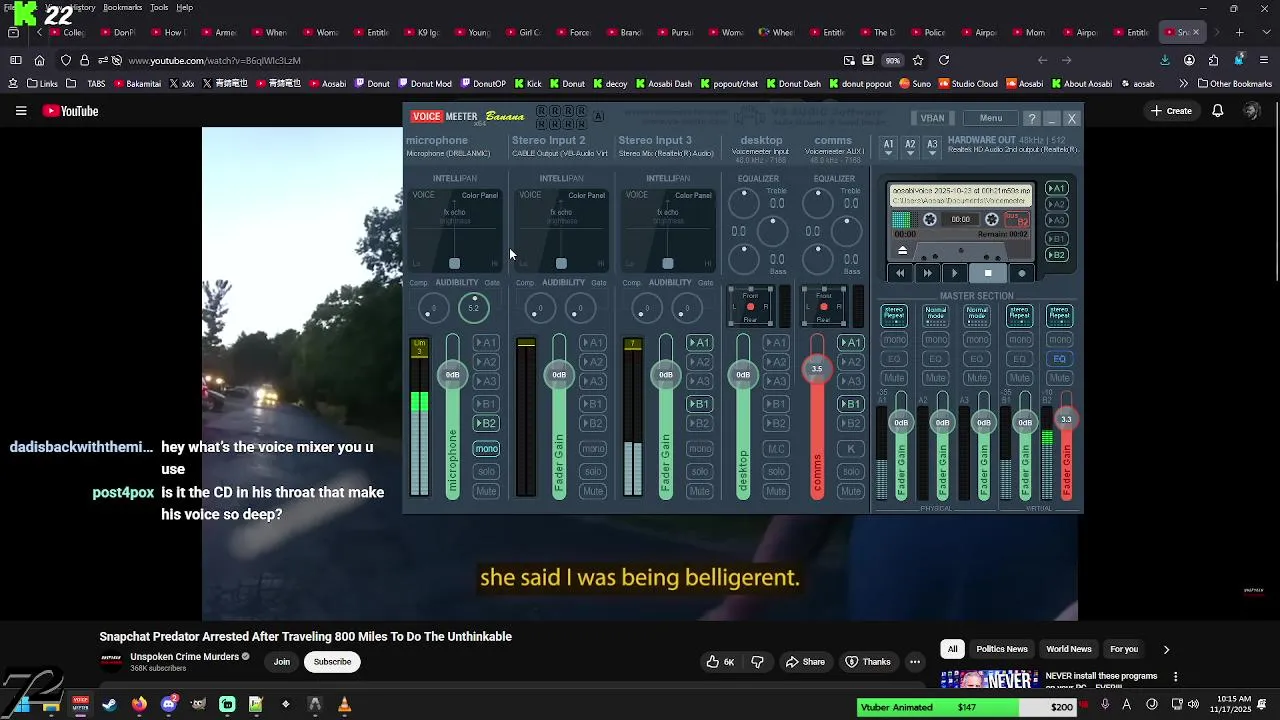The width and height of the screenshot is (1280, 720).
Task: Start recording on the cassette recorder
Action: tap(1021, 273)
